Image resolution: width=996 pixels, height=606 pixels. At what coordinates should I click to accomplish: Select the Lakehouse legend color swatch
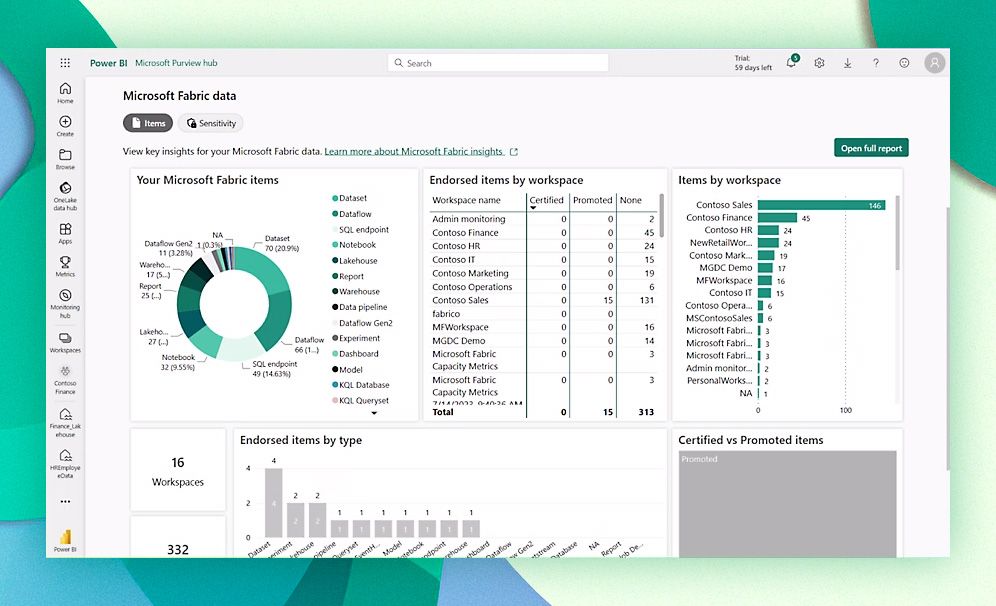tap(335, 260)
